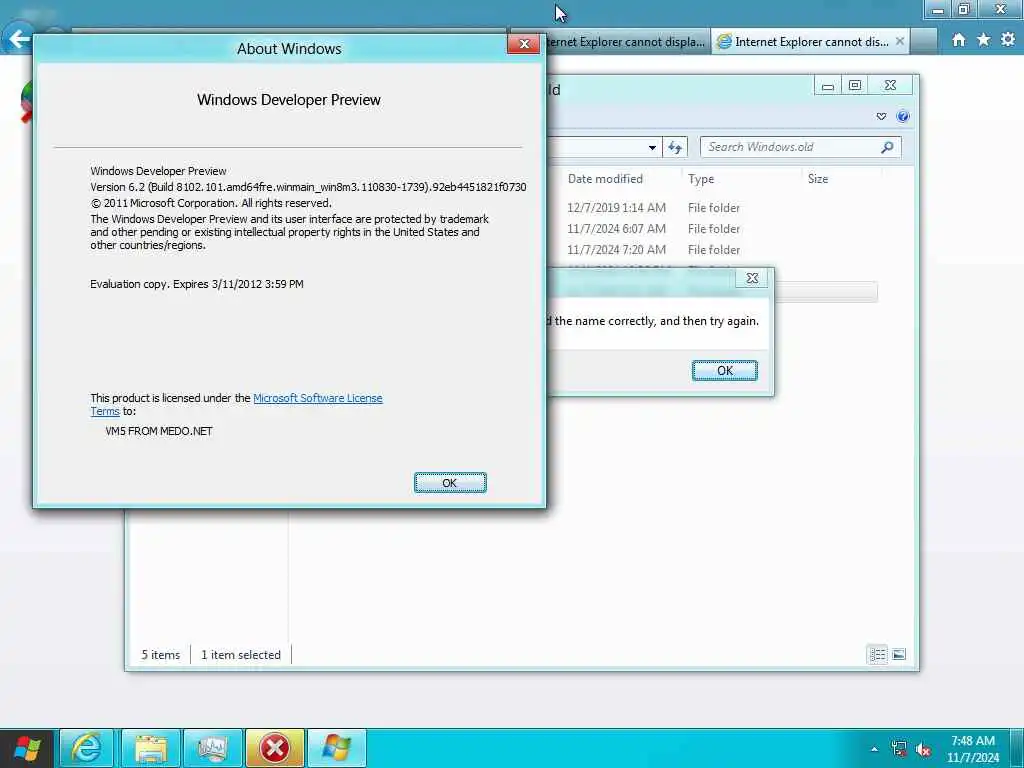The image size is (1024, 768).
Task: Sort by the Size column header
Action: tap(818, 179)
